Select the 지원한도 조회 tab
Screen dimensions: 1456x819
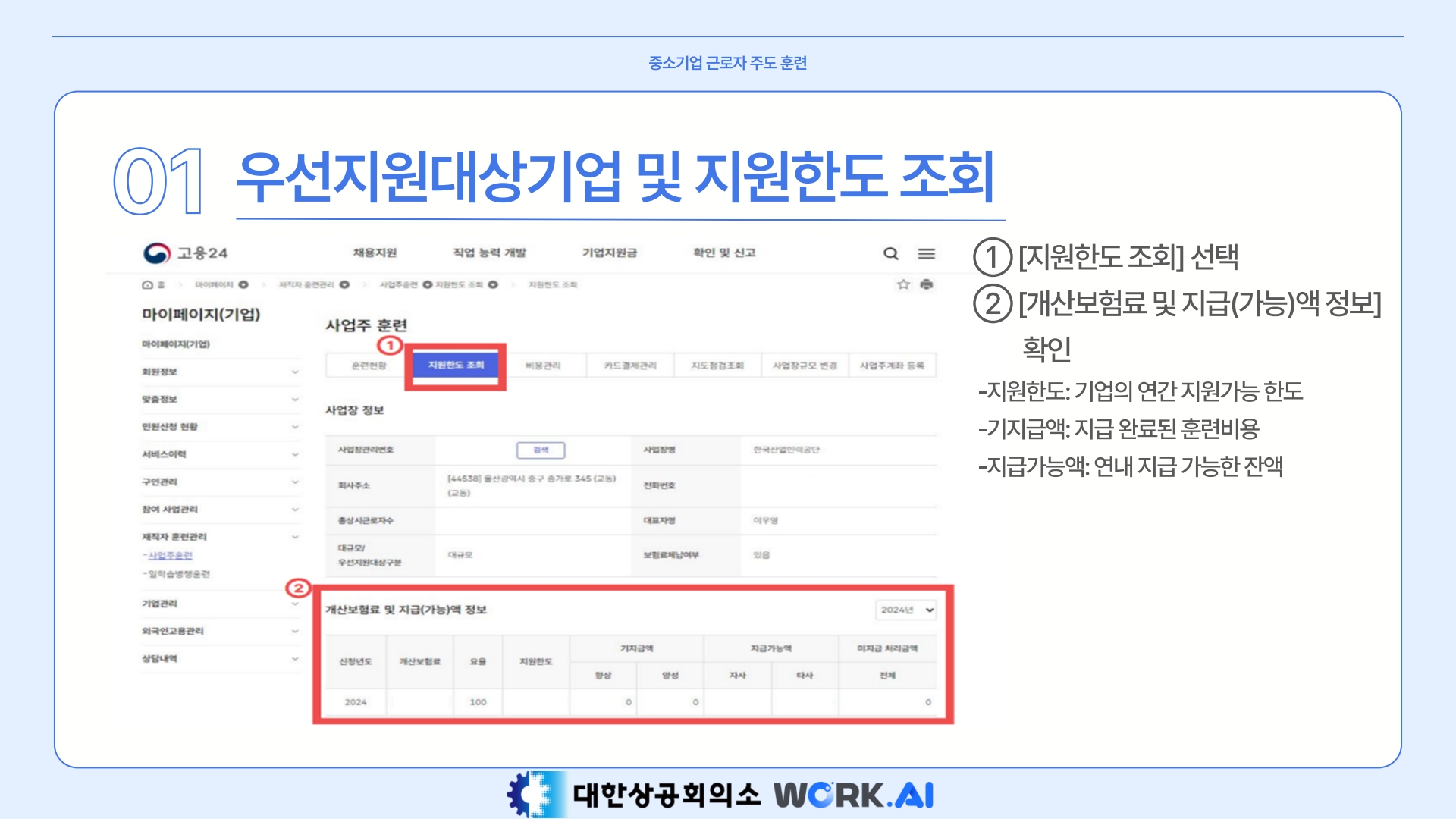click(456, 366)
